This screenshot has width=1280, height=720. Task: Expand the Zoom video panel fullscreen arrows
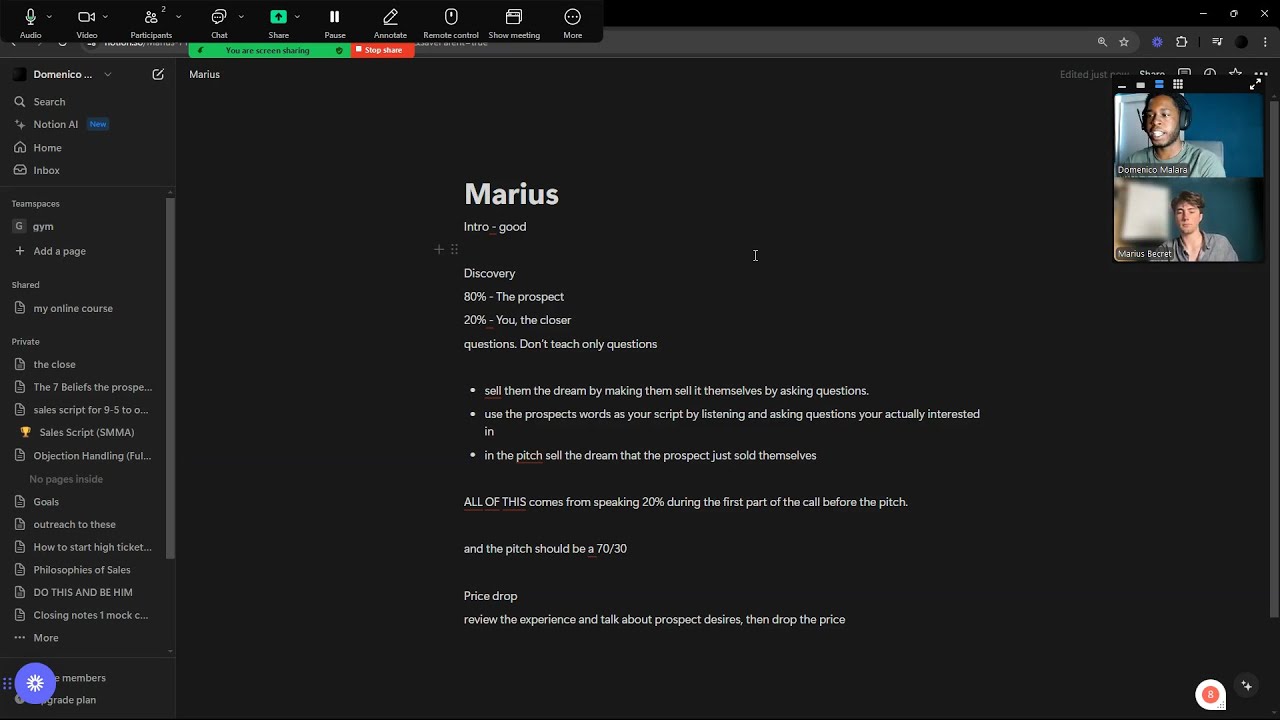[x=1255, y=85]
